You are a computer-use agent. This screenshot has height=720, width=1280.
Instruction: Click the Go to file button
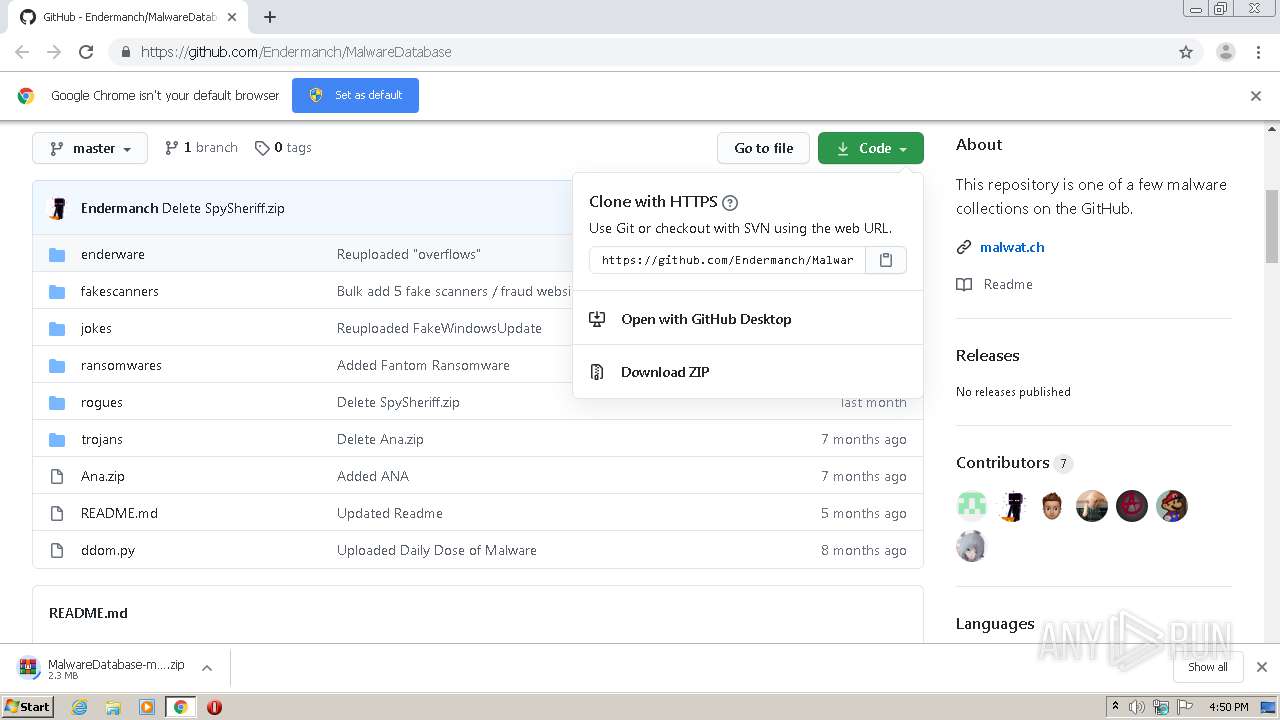tap(763, 148)
